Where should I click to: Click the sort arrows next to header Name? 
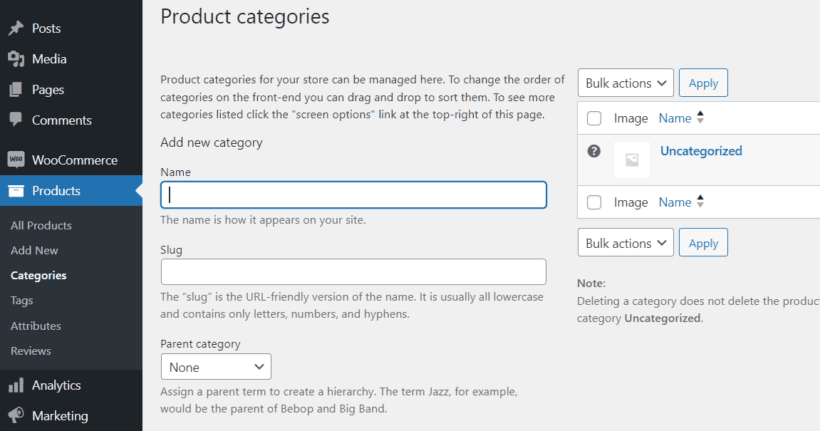(x=700, y=118)
